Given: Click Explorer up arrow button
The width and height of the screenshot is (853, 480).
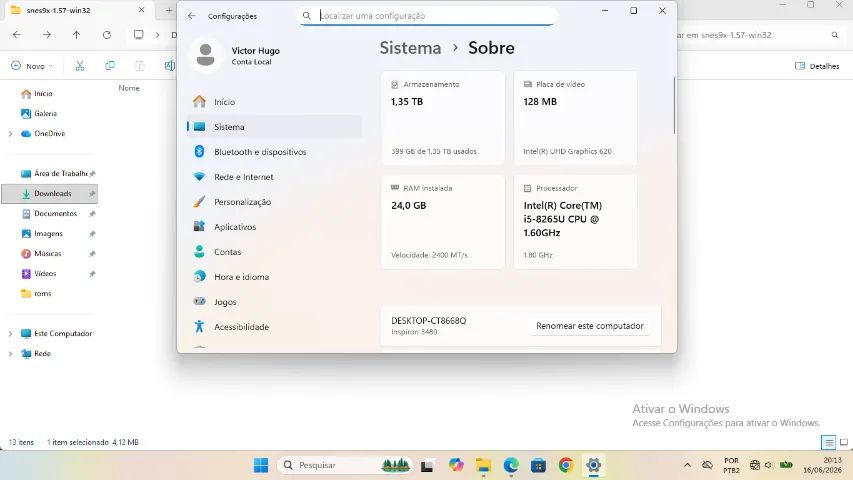Looking at the screenshot, I should coord(76,35).
